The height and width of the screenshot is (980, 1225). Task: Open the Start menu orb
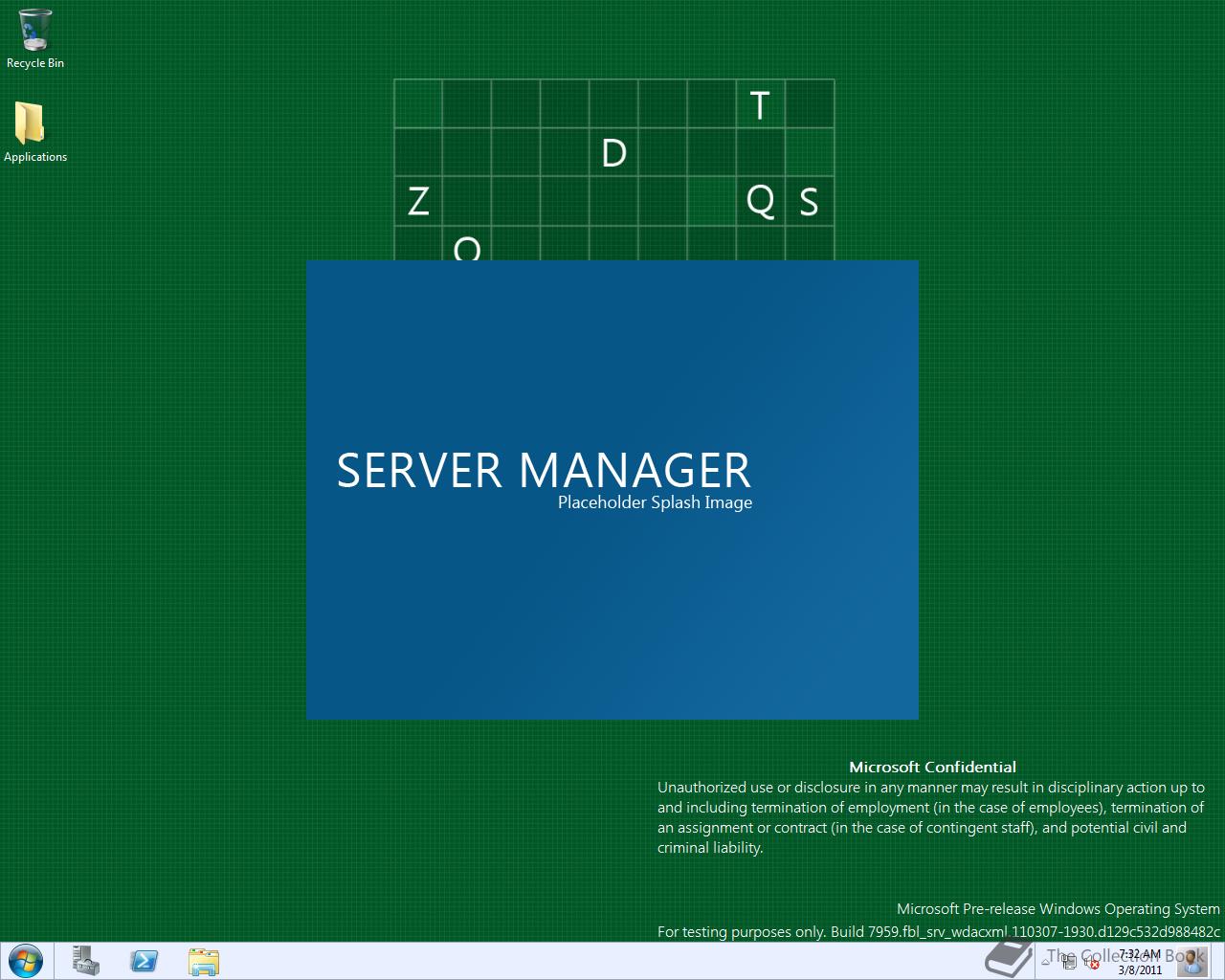coord(25,961)
